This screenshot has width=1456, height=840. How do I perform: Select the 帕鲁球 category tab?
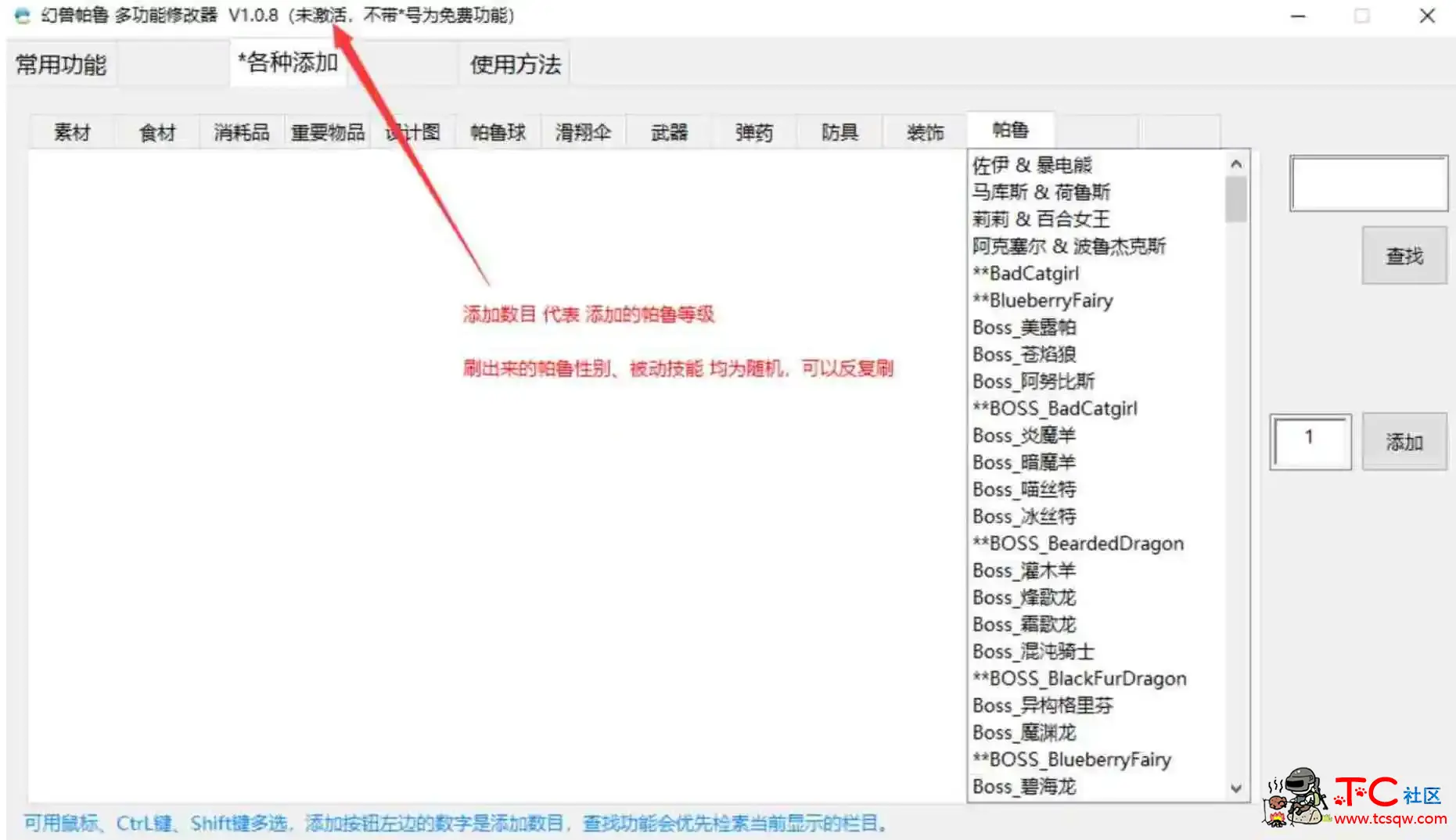pyautogui.click(x=498, y=132)
